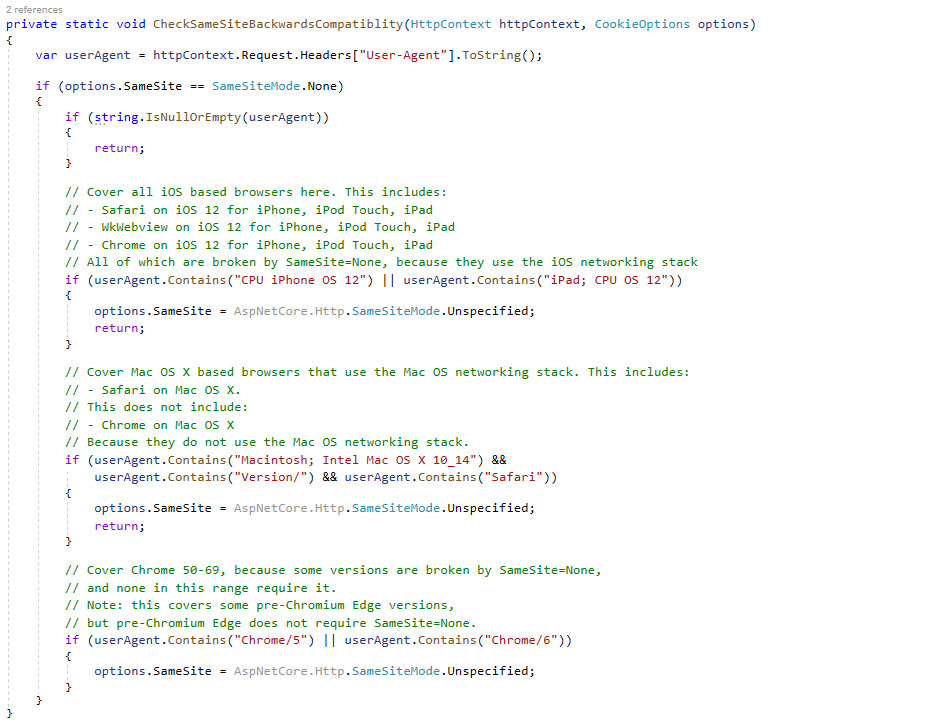Click comment '- Chrome on Mac OS X'
This screenshot has width=947, height=723.
150,425
